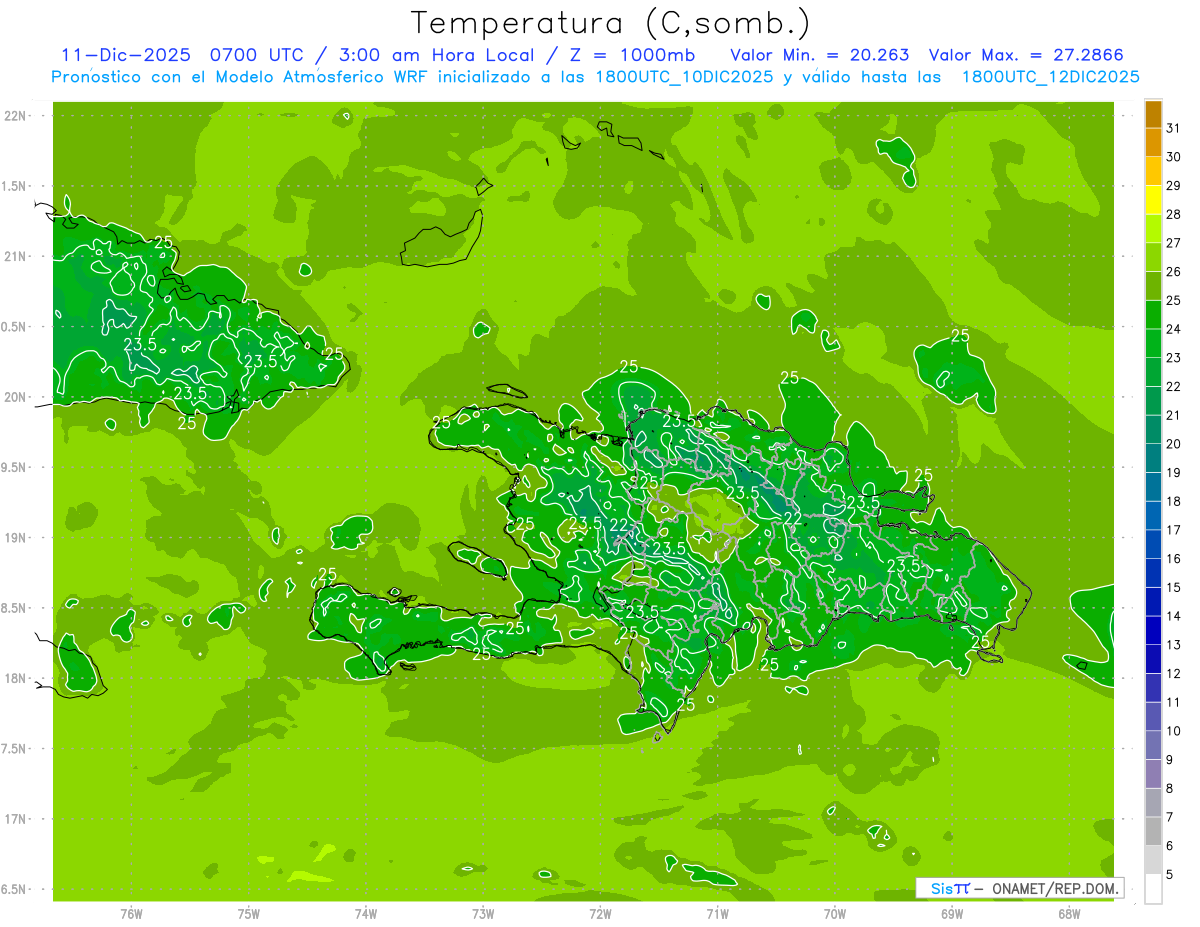
Task: Click the yellow legend band between 28 and 29
Action: tap(1153, 200)
